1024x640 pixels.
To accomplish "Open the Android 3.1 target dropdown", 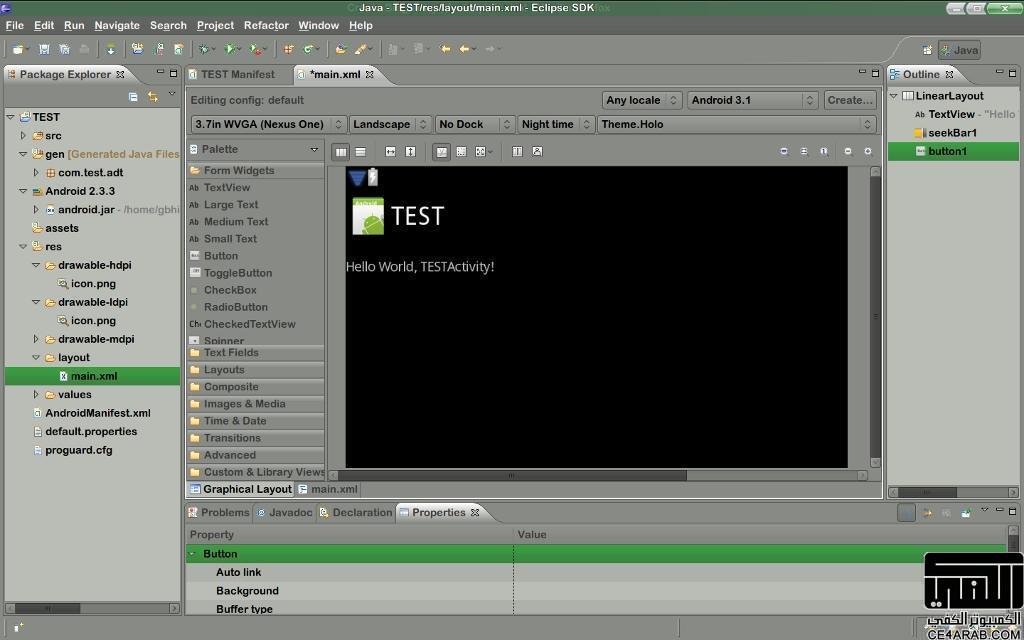I will pyautogui.click(x=753, y=100).
